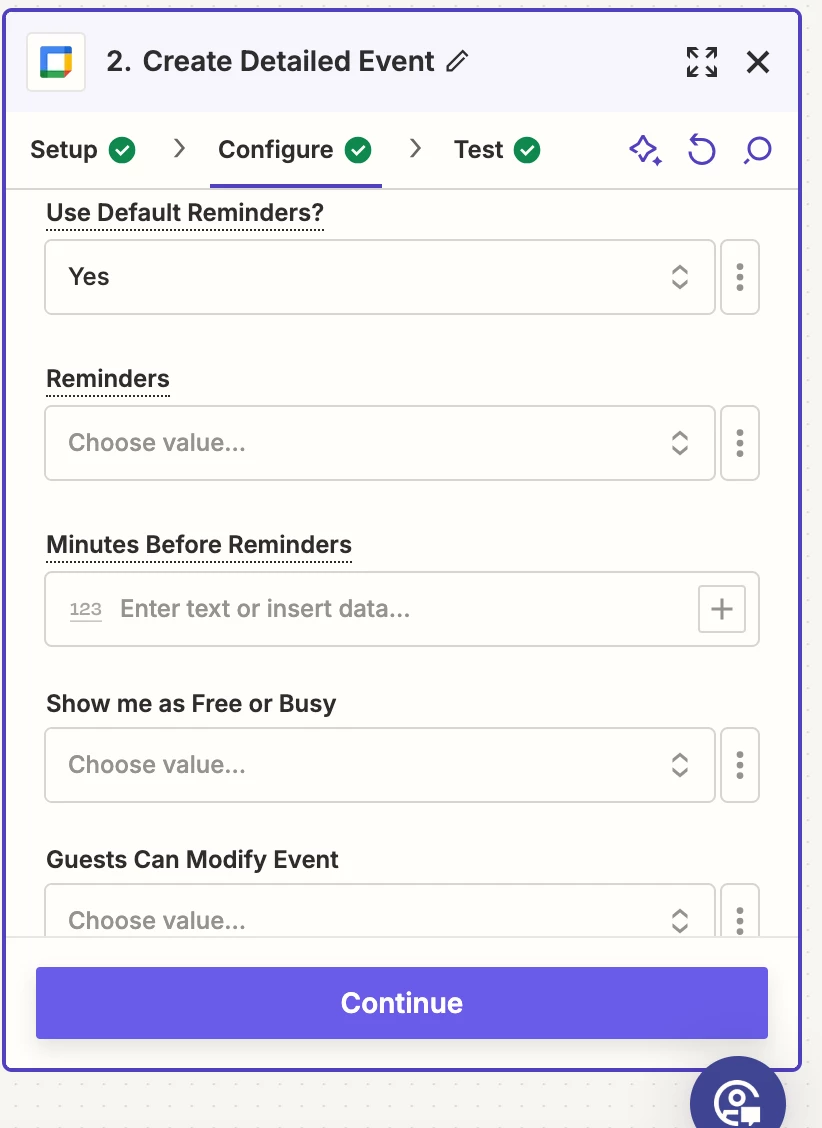Click the undo/refresh arrow icon
Viewport: 822px width, 1128px height.
(x=702, y=151)
